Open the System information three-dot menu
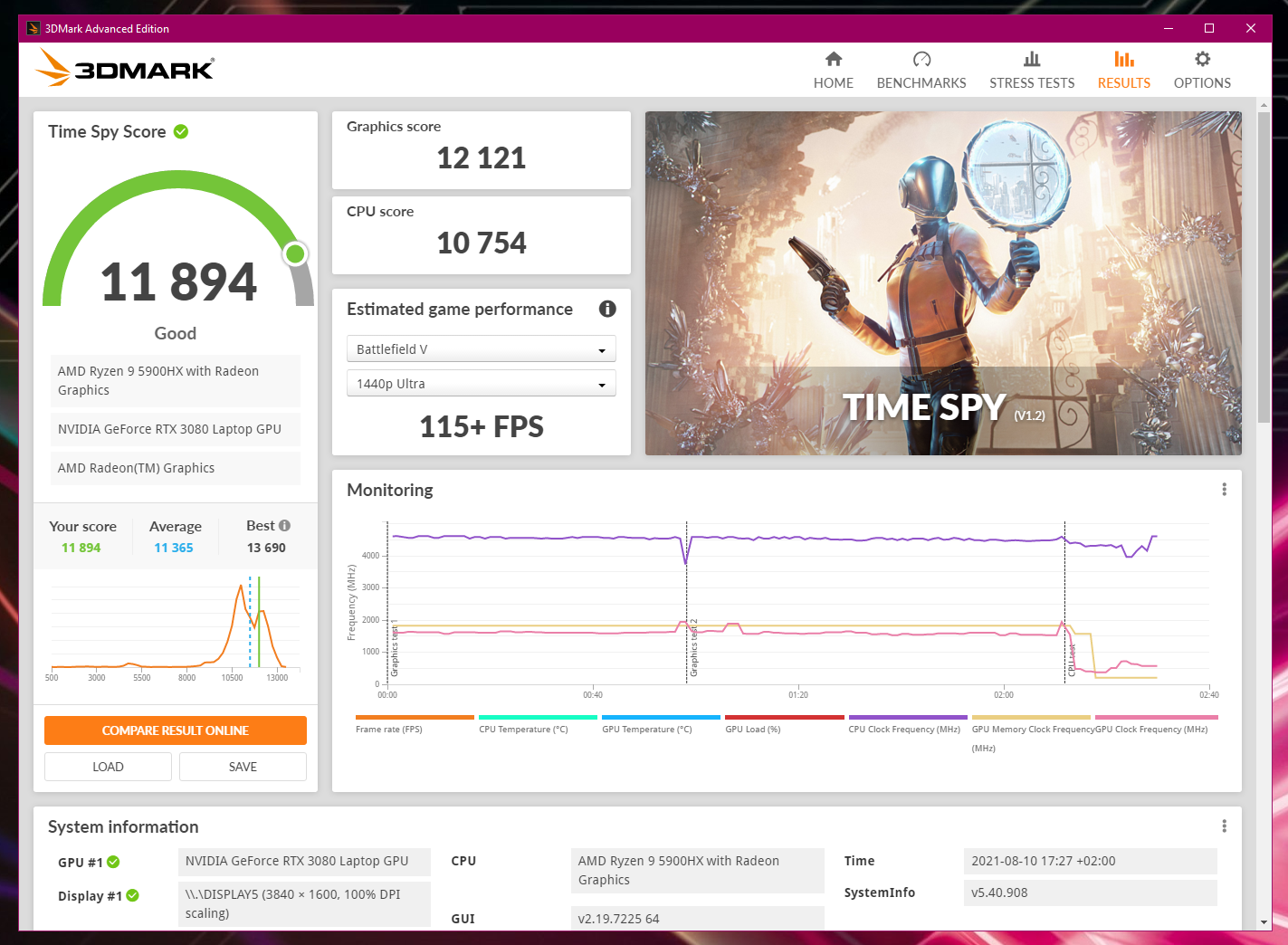Screen dimensions: 1288x945 point(1224,826)
